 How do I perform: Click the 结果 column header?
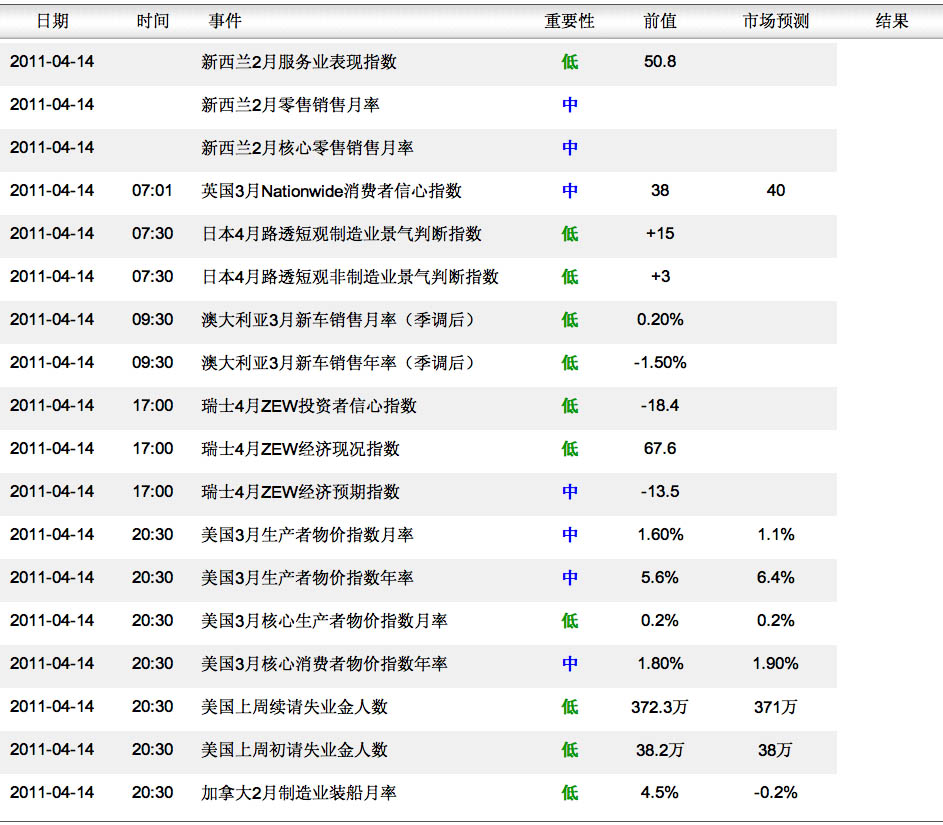(891, 21)
